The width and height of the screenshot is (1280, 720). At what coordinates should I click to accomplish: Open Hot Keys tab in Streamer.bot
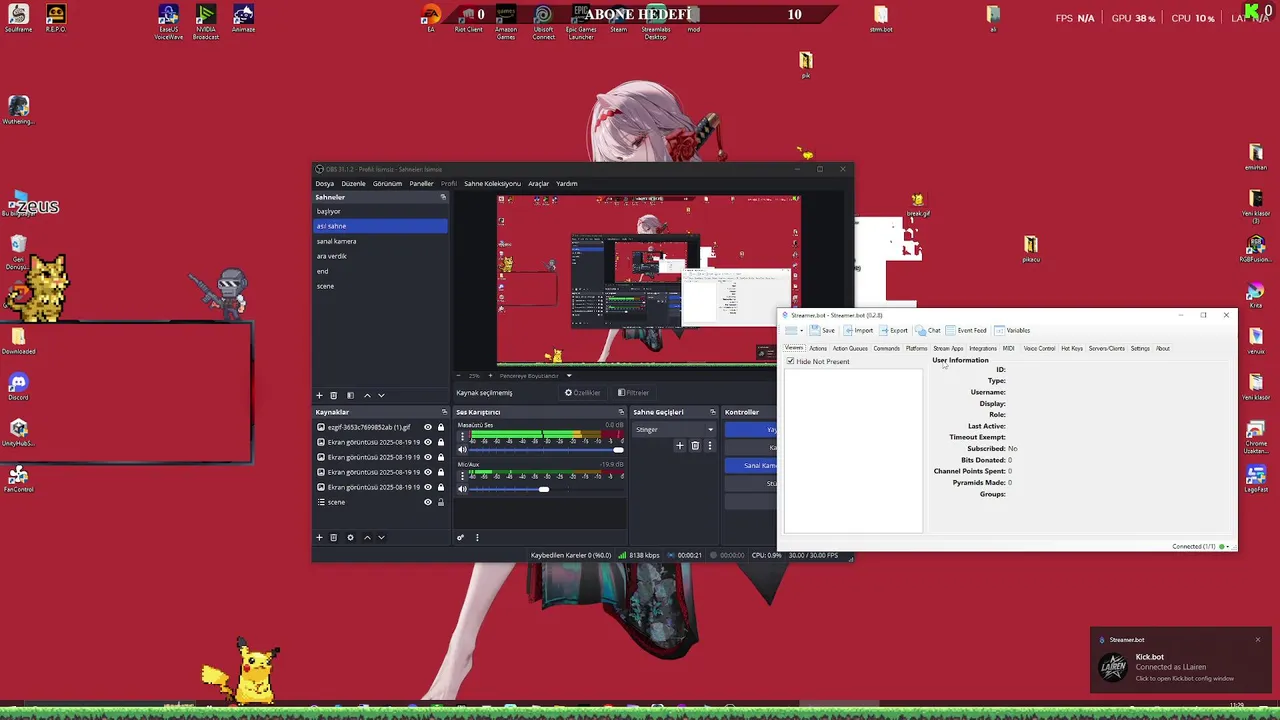tap(1072, 349)
